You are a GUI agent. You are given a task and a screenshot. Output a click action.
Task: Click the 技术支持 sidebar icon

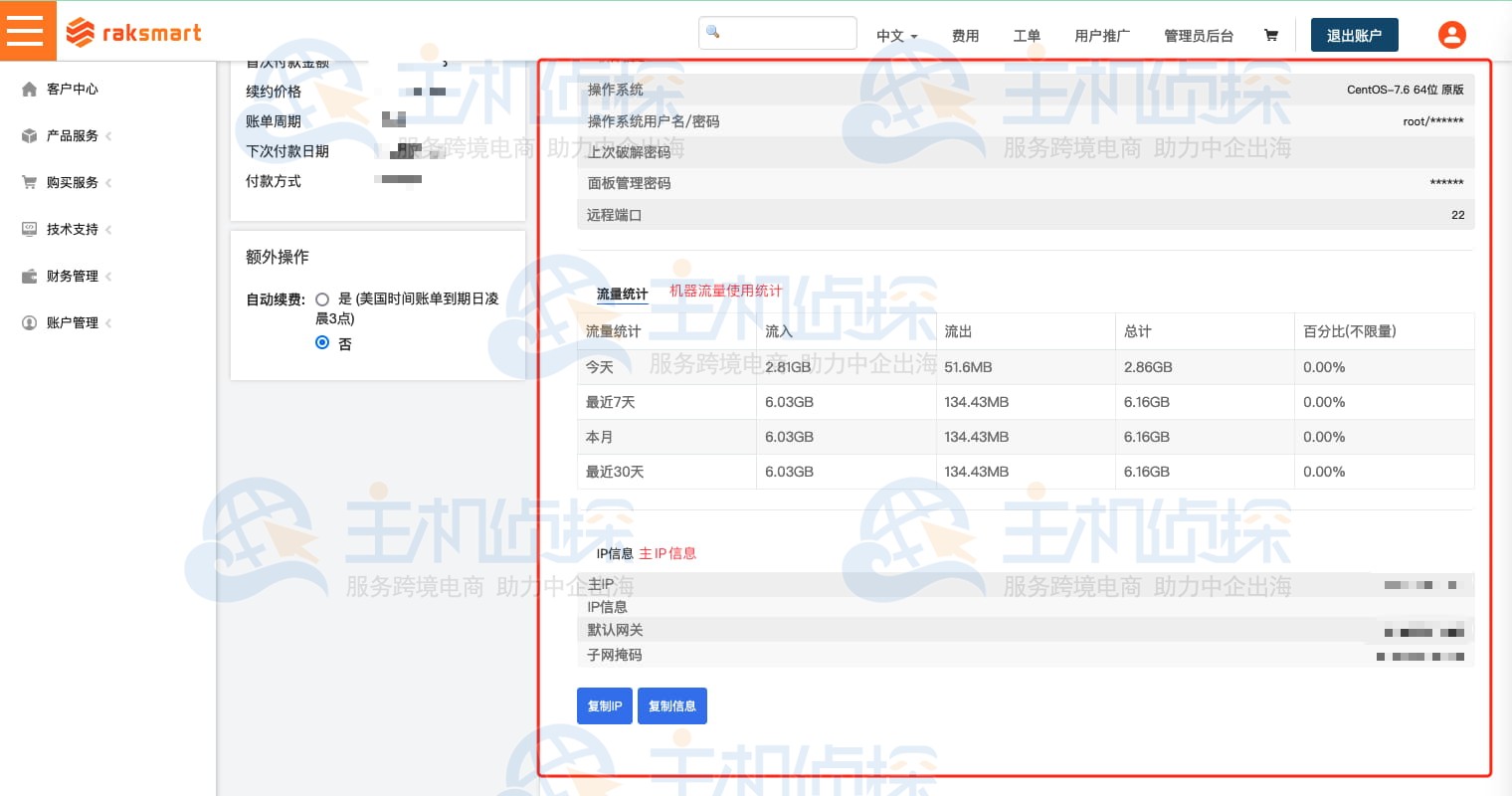(29, 229)
